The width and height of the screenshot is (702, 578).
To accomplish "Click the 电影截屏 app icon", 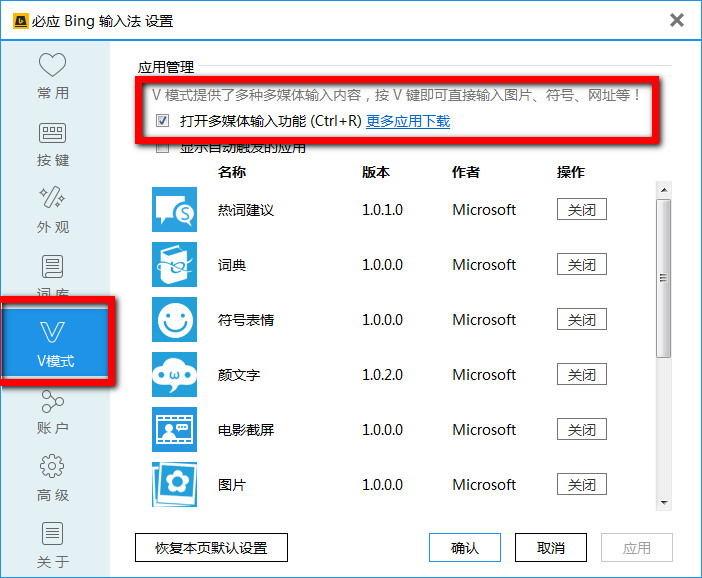I will (x=174, y=429).
